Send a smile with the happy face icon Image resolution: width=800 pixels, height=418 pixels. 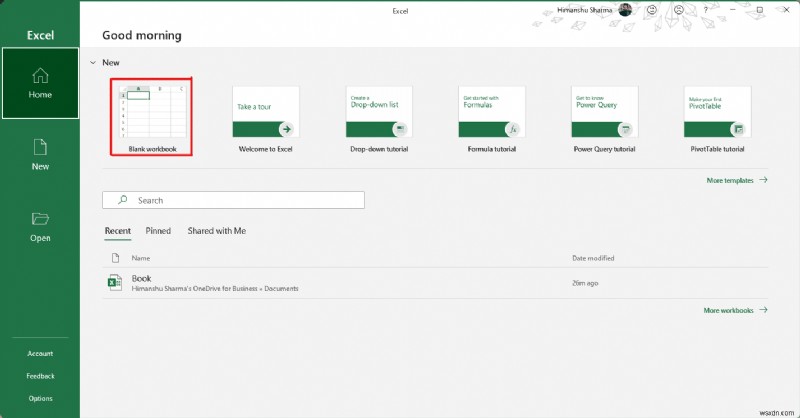[x=652, y=10]
